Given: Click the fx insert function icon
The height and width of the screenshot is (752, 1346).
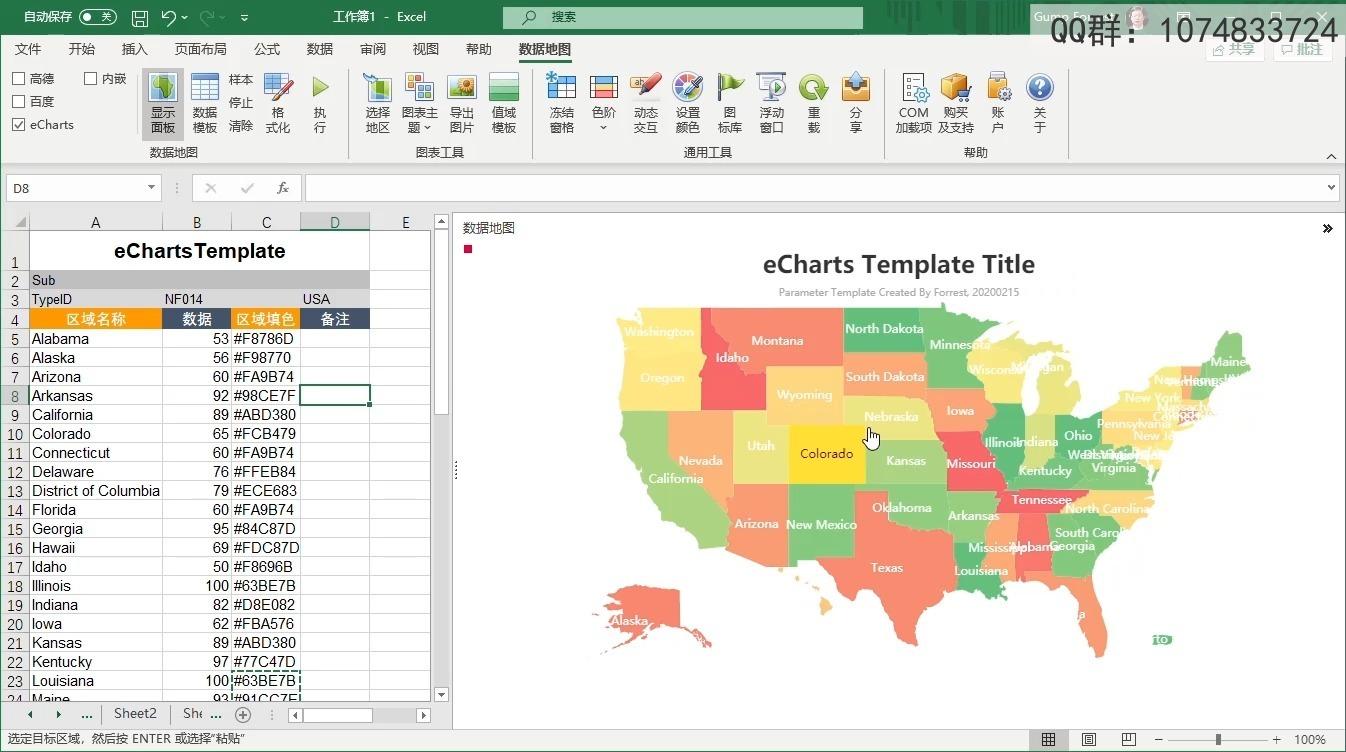Looking at the screenshot, I should coord(283,188).
